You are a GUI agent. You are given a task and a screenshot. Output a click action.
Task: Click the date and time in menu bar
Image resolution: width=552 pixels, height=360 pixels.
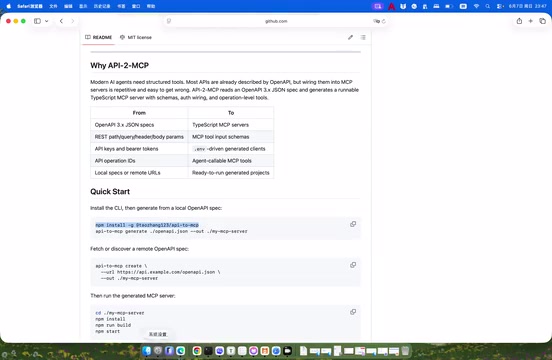(527, 6)
